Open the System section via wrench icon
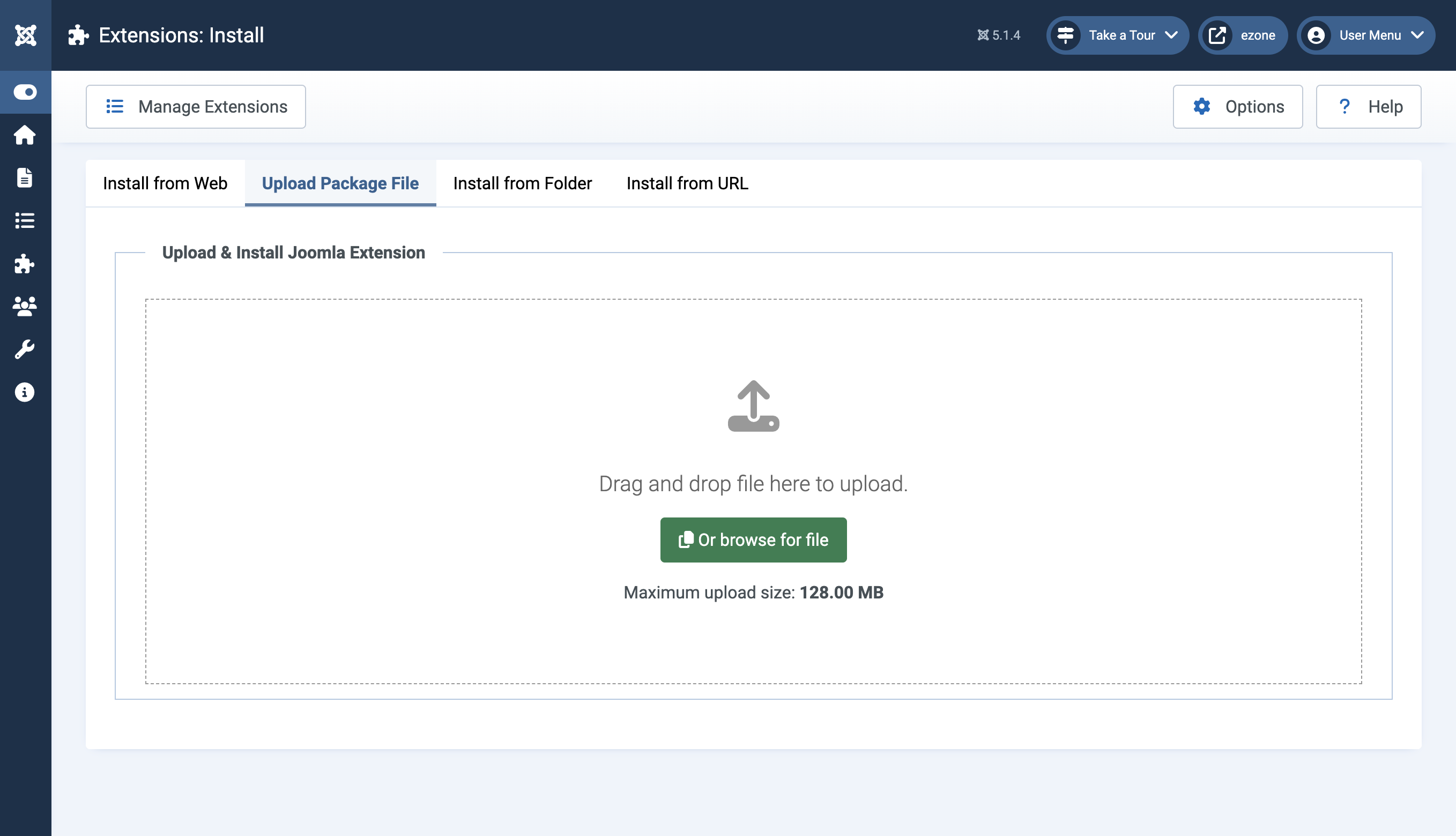The width and height of the screenshot is (1456, 836). tap(25, 349)
